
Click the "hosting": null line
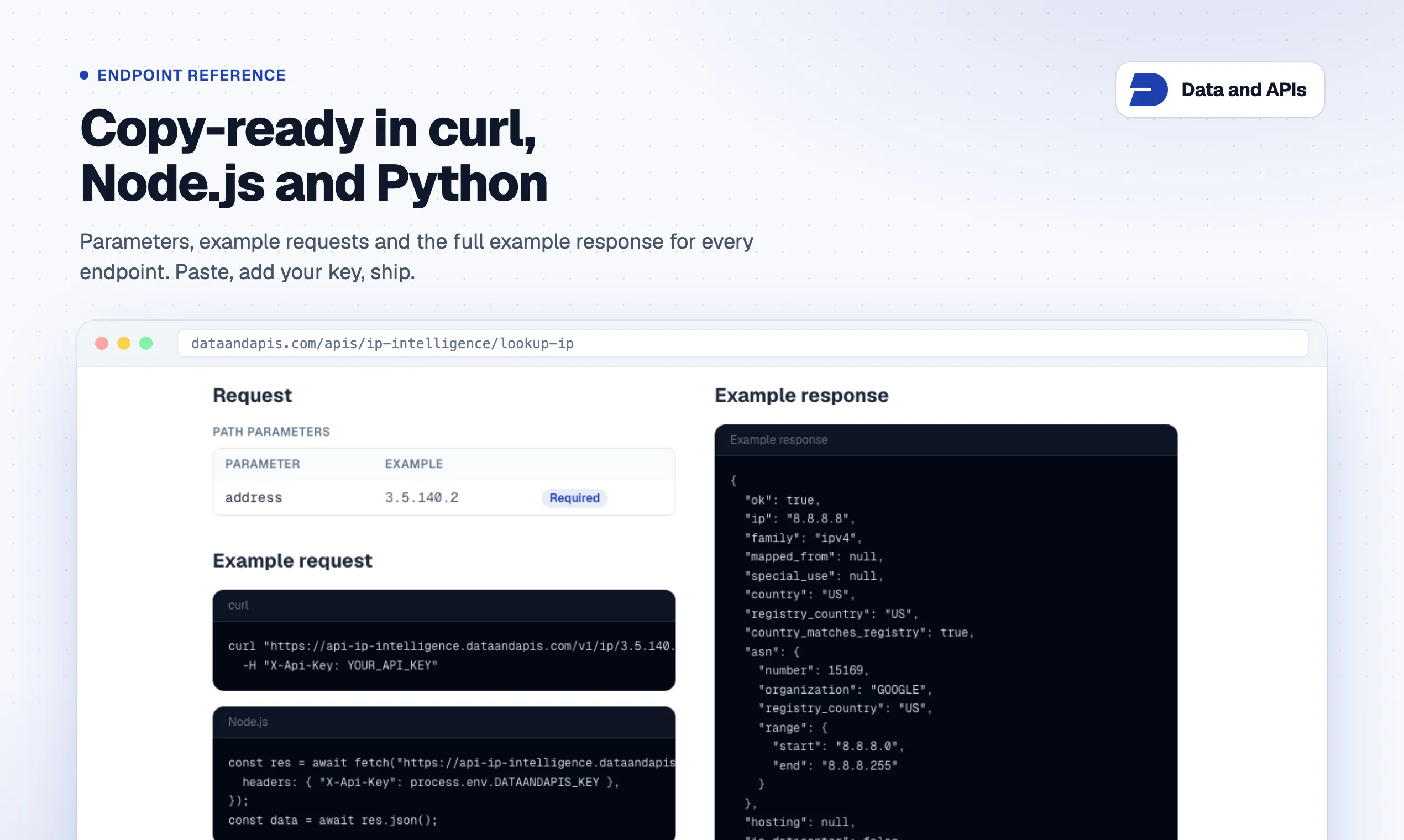(x=800, y=822)
